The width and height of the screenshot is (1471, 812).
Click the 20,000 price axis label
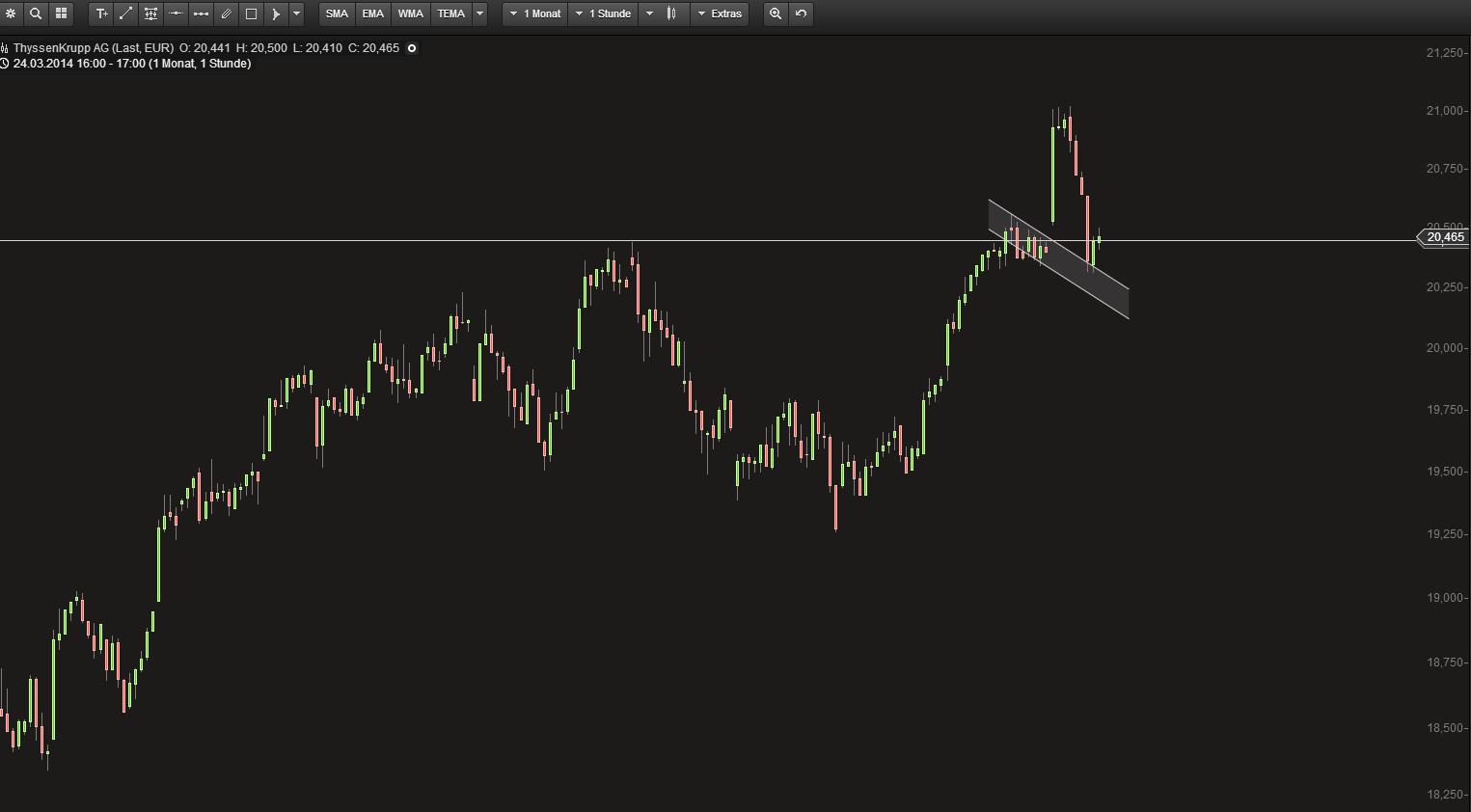click(1447, 348)
